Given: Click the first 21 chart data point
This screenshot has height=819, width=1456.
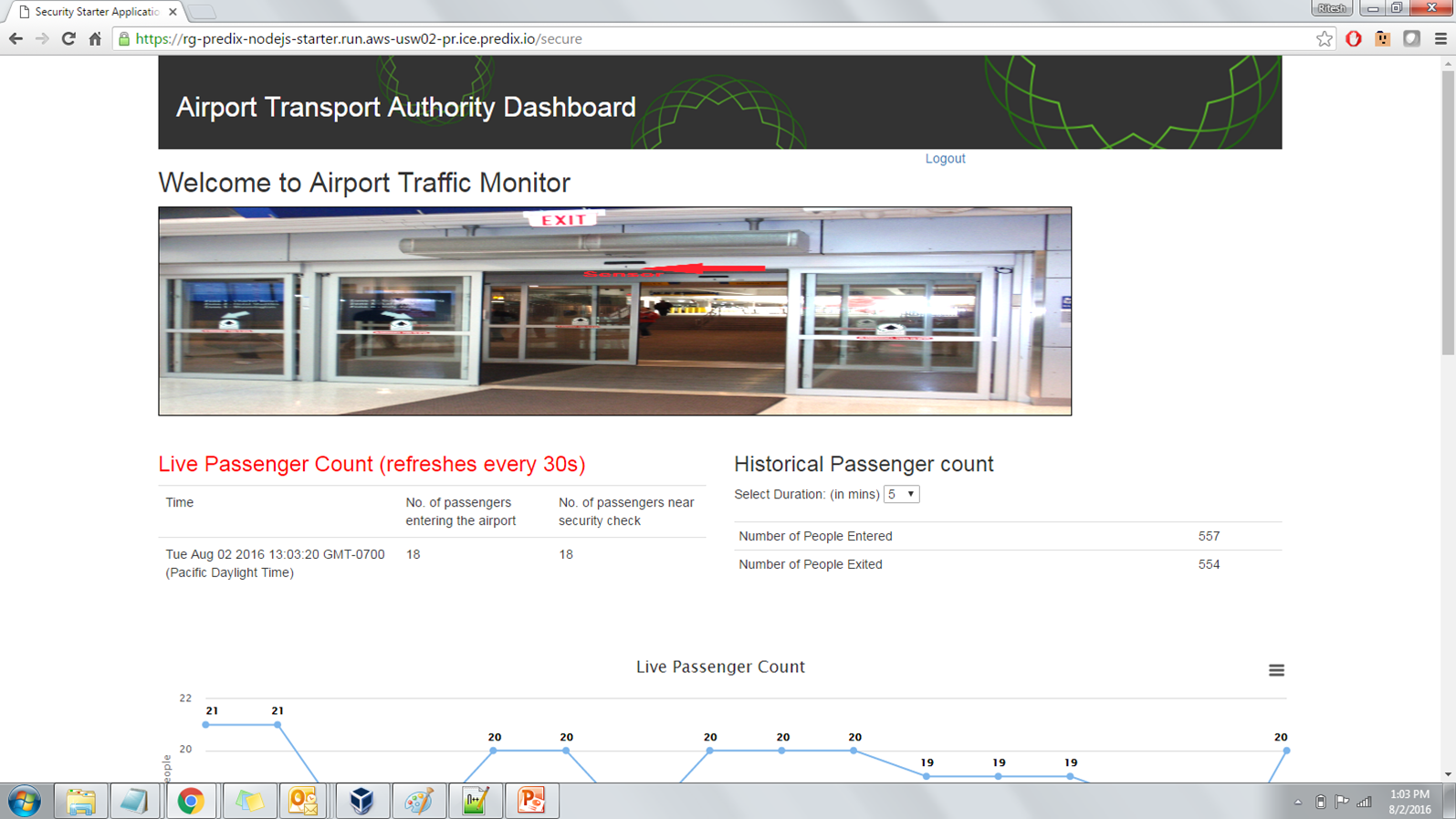Looking at the screenshot, I should (x=206, y=725).
